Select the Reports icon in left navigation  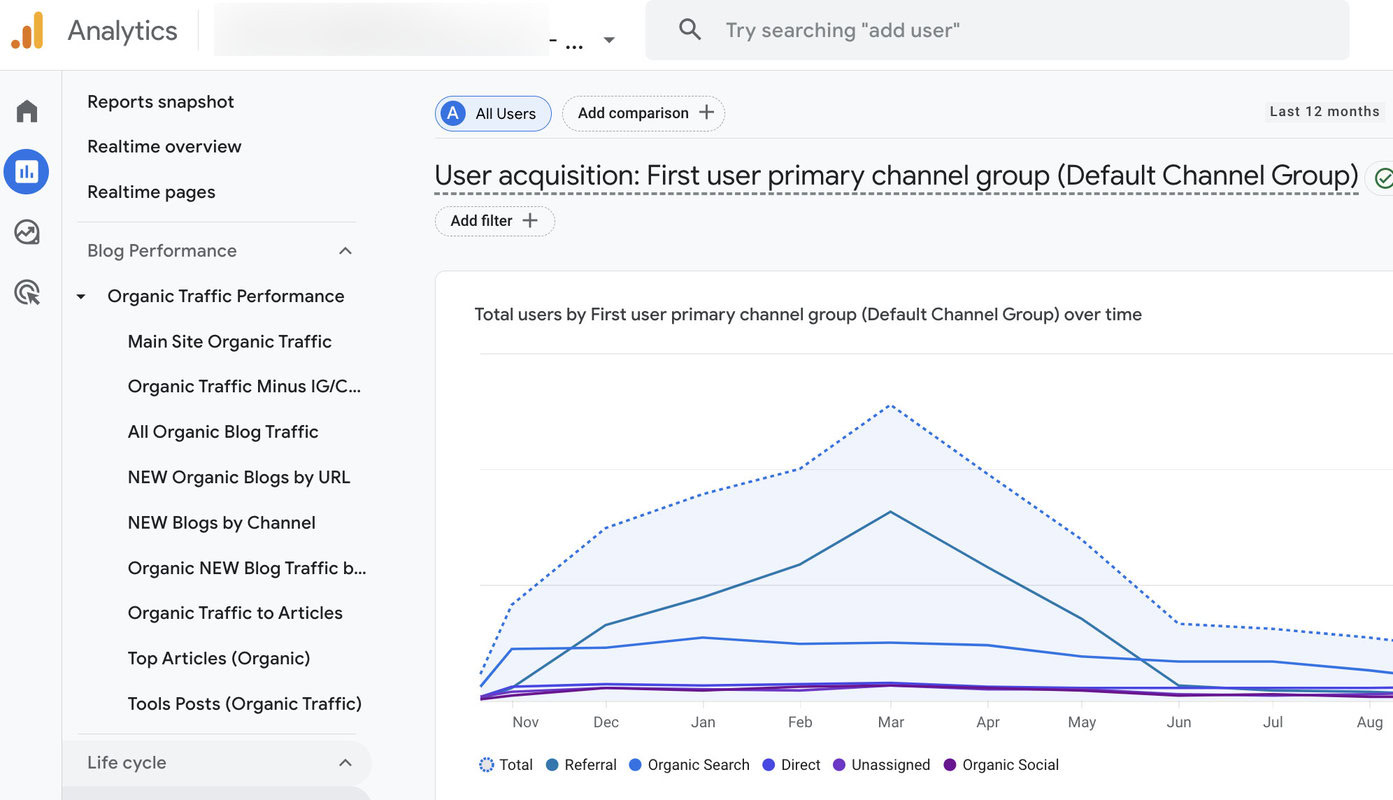(x=25, y=171)
